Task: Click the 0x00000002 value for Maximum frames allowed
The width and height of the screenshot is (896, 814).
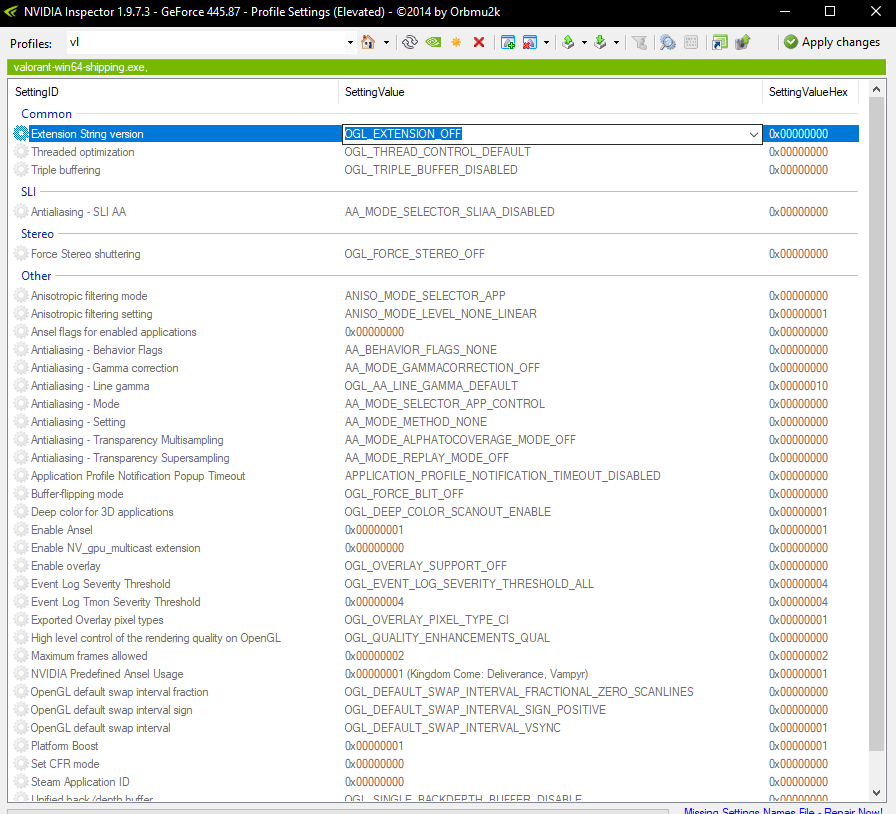Action: [x=374, y=656]
